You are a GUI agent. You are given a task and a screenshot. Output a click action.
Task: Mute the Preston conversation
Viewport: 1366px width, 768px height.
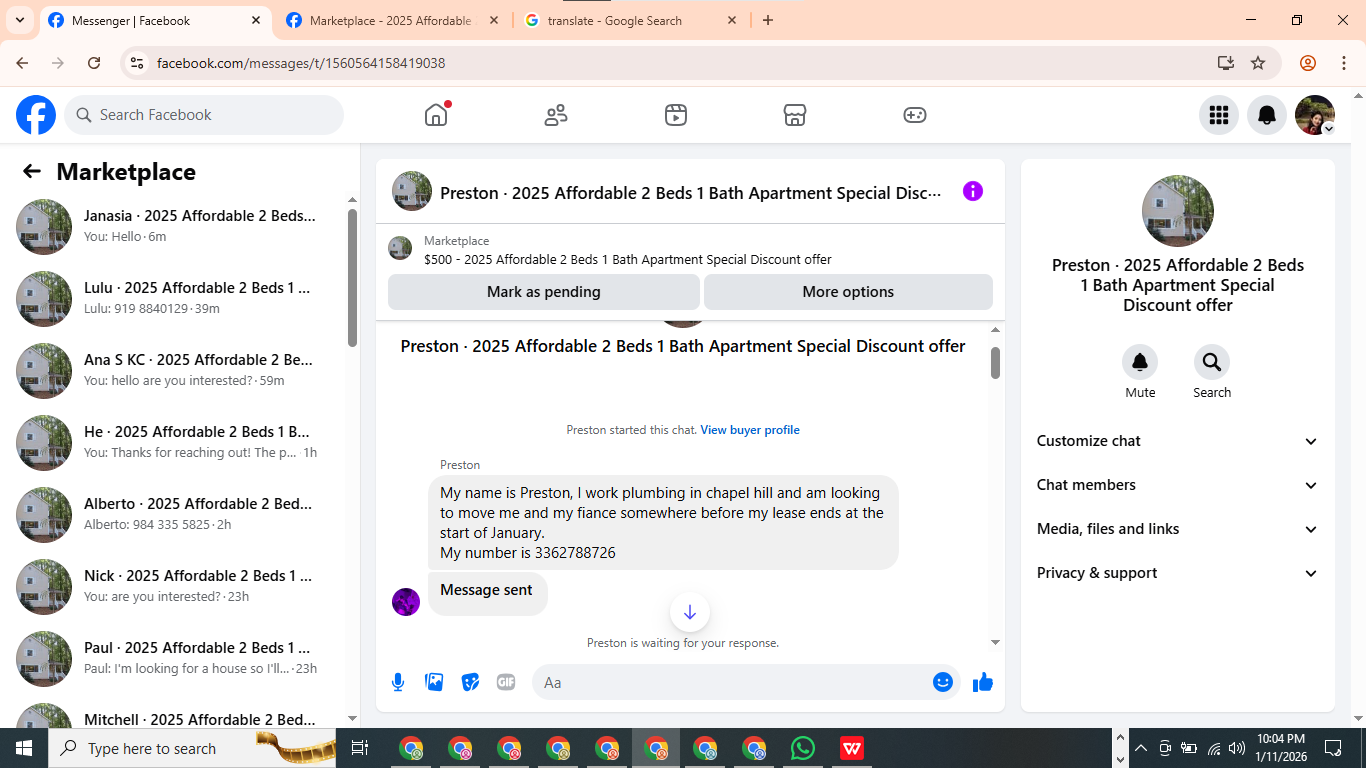1140,362
